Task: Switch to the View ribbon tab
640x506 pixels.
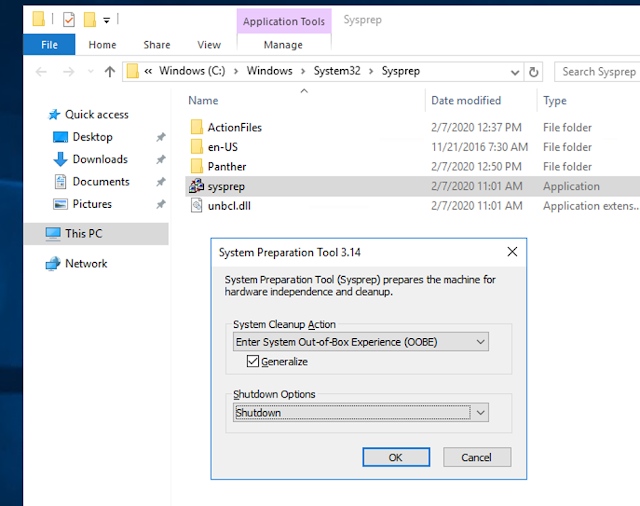Action: pos(209,44)
